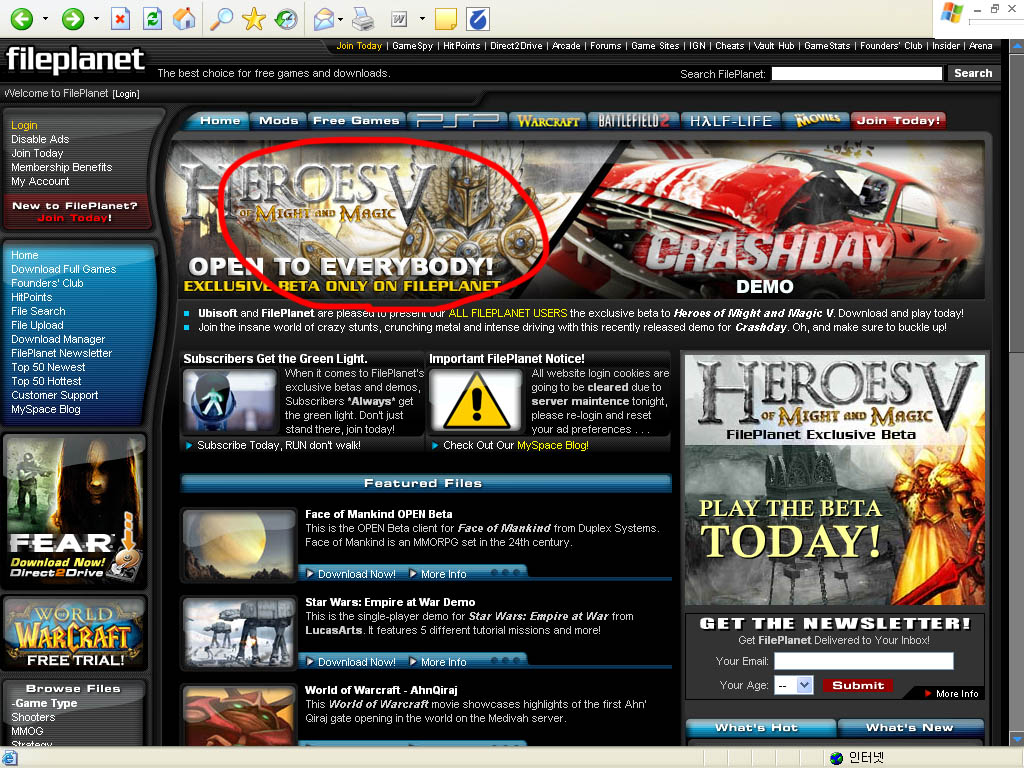Viewport: 1024px width, 768px height.
Task: Click the red newsletter Submit button
Action: click(858, 685)
